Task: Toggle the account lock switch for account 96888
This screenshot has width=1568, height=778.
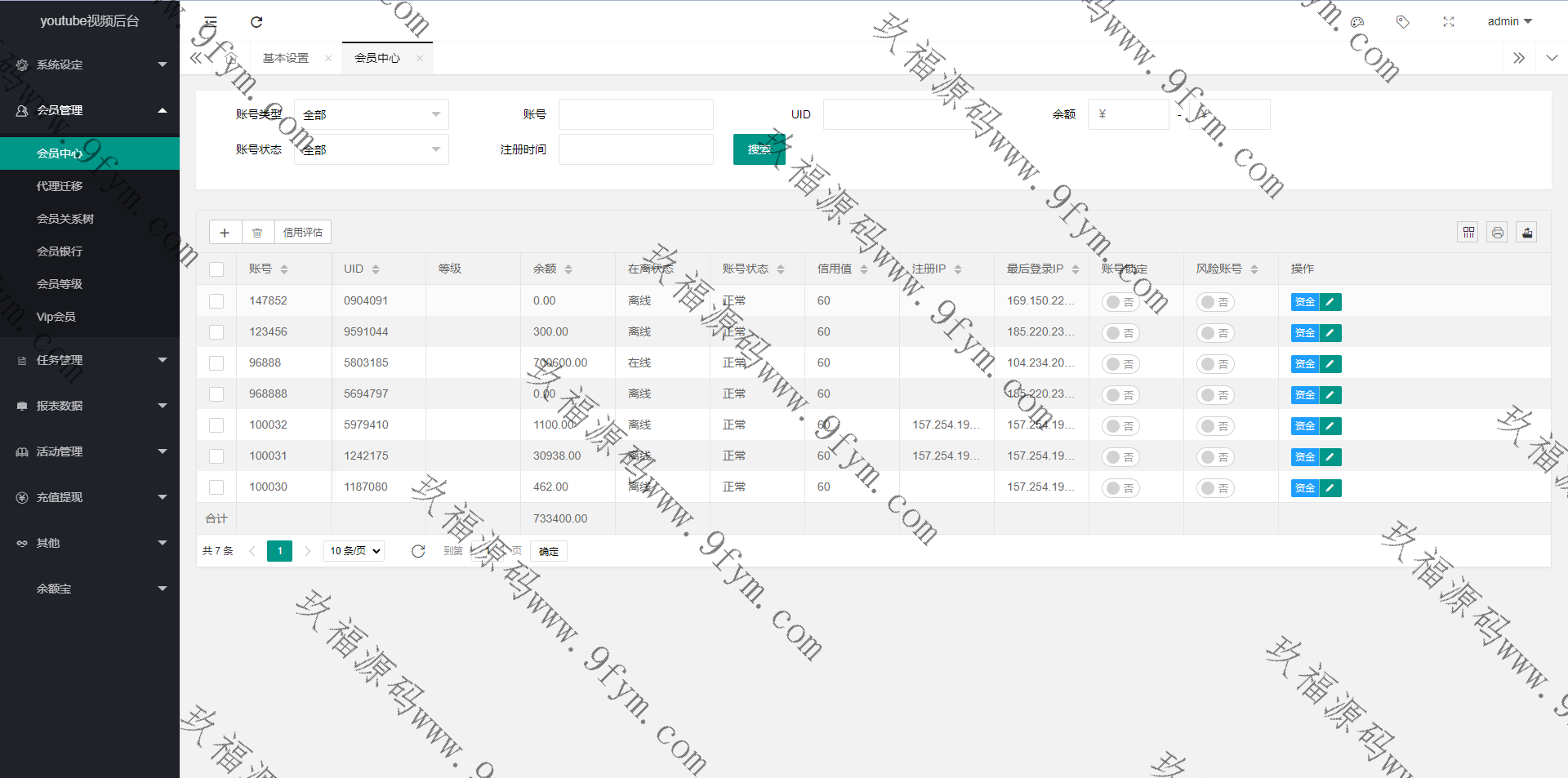Action: click(1120, 364)
